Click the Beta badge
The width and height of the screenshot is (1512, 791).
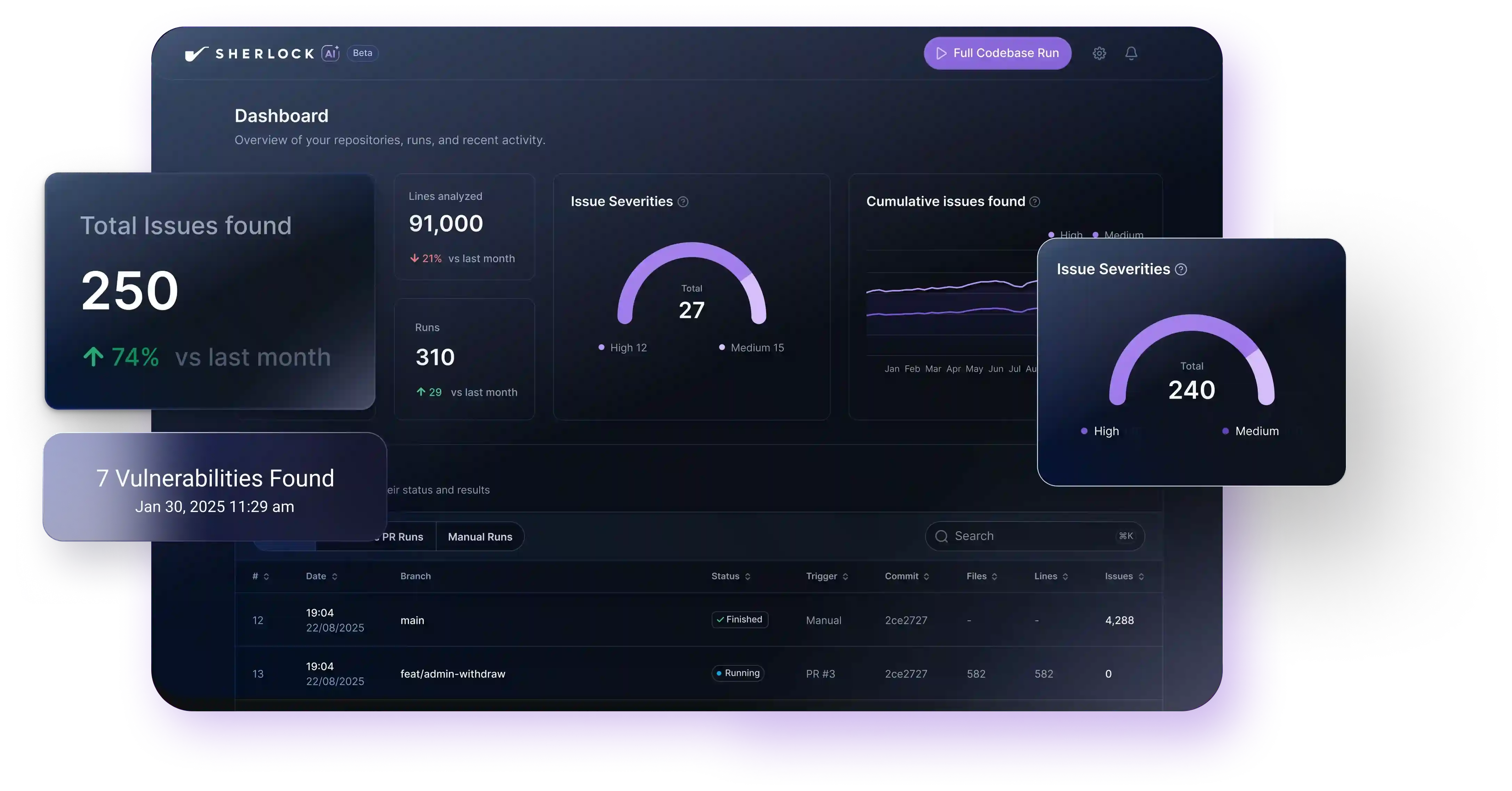[x=362, y=54]
